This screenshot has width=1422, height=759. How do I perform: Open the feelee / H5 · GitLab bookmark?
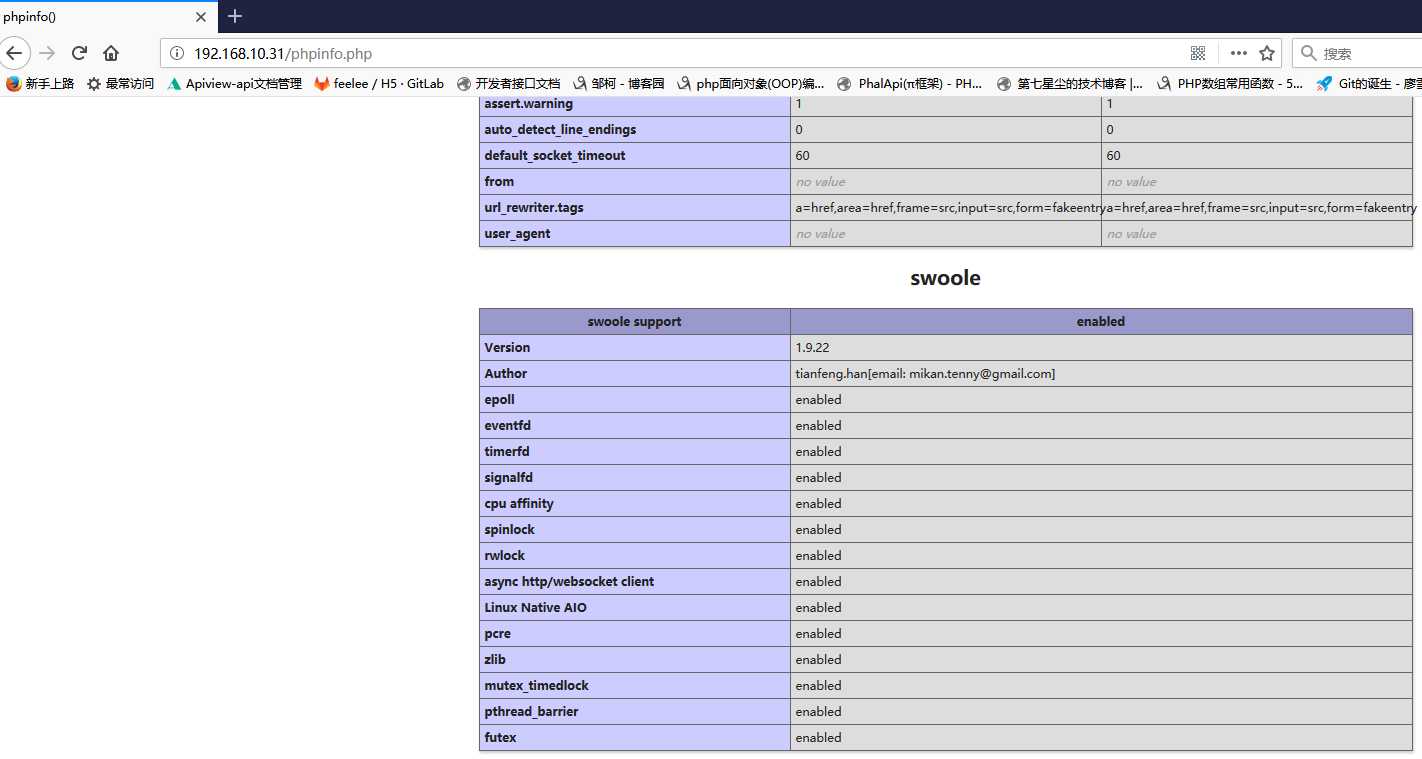tap(379, 84)
